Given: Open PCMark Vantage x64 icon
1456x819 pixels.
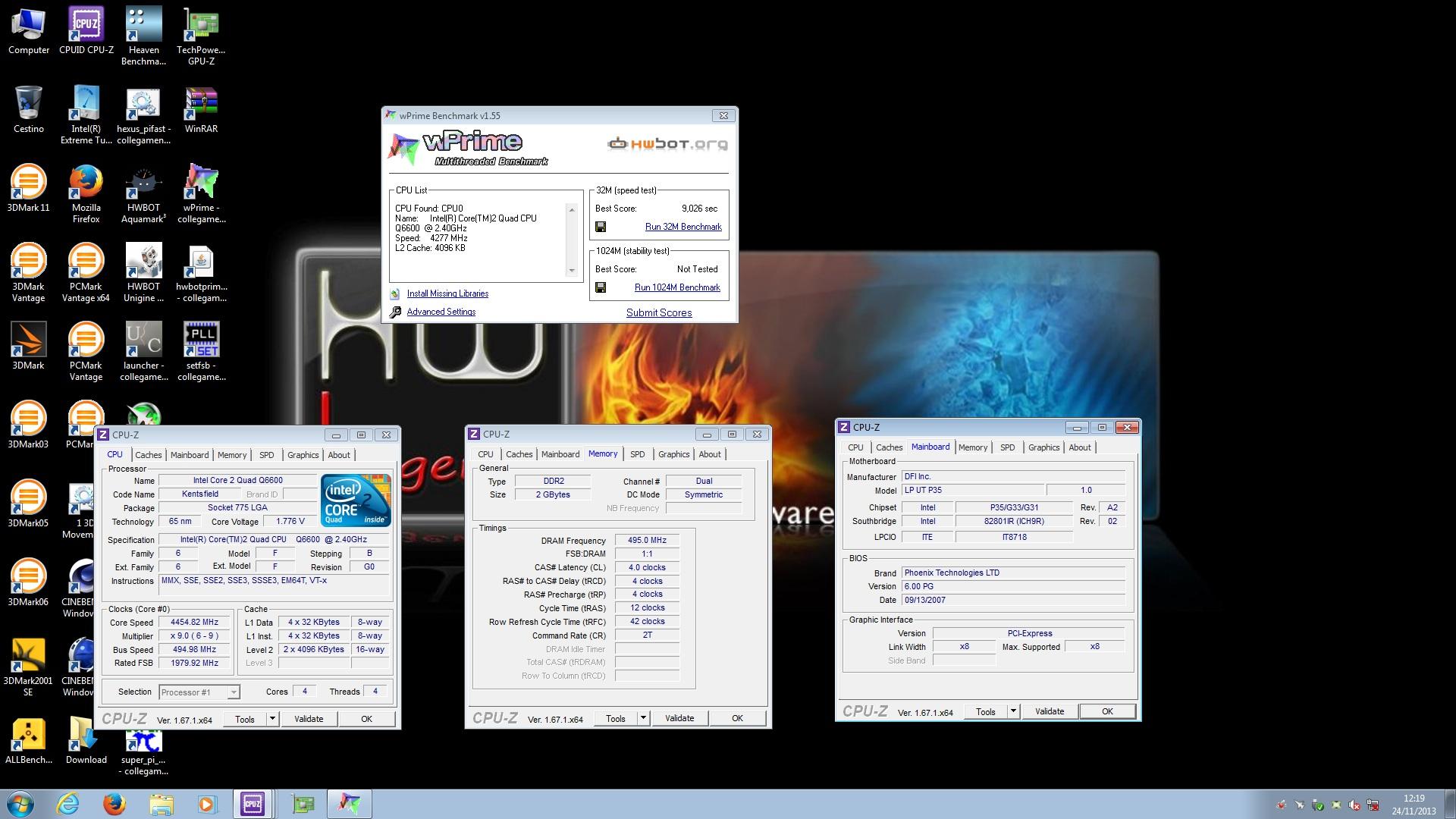Looking at the screenshot, I should click(x=86, y=273).
